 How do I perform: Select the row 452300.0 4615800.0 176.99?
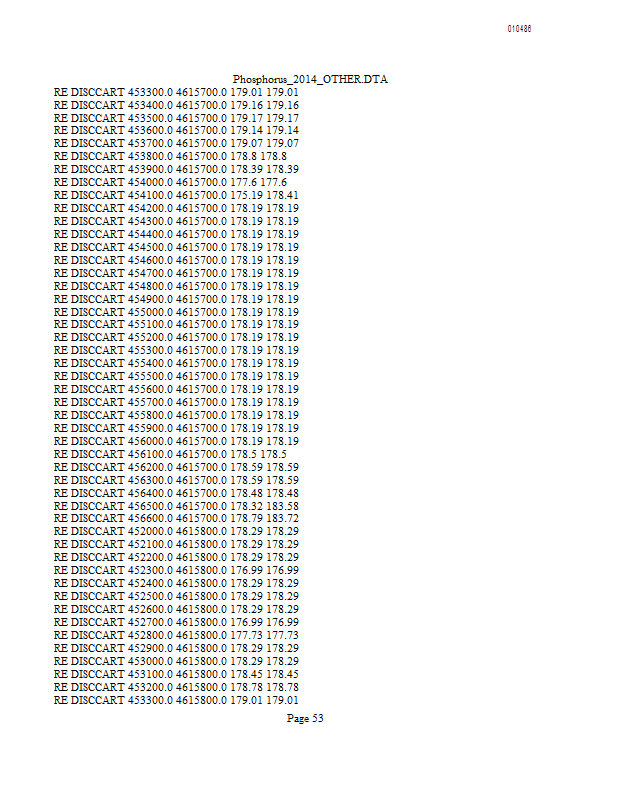click(176, 570)
